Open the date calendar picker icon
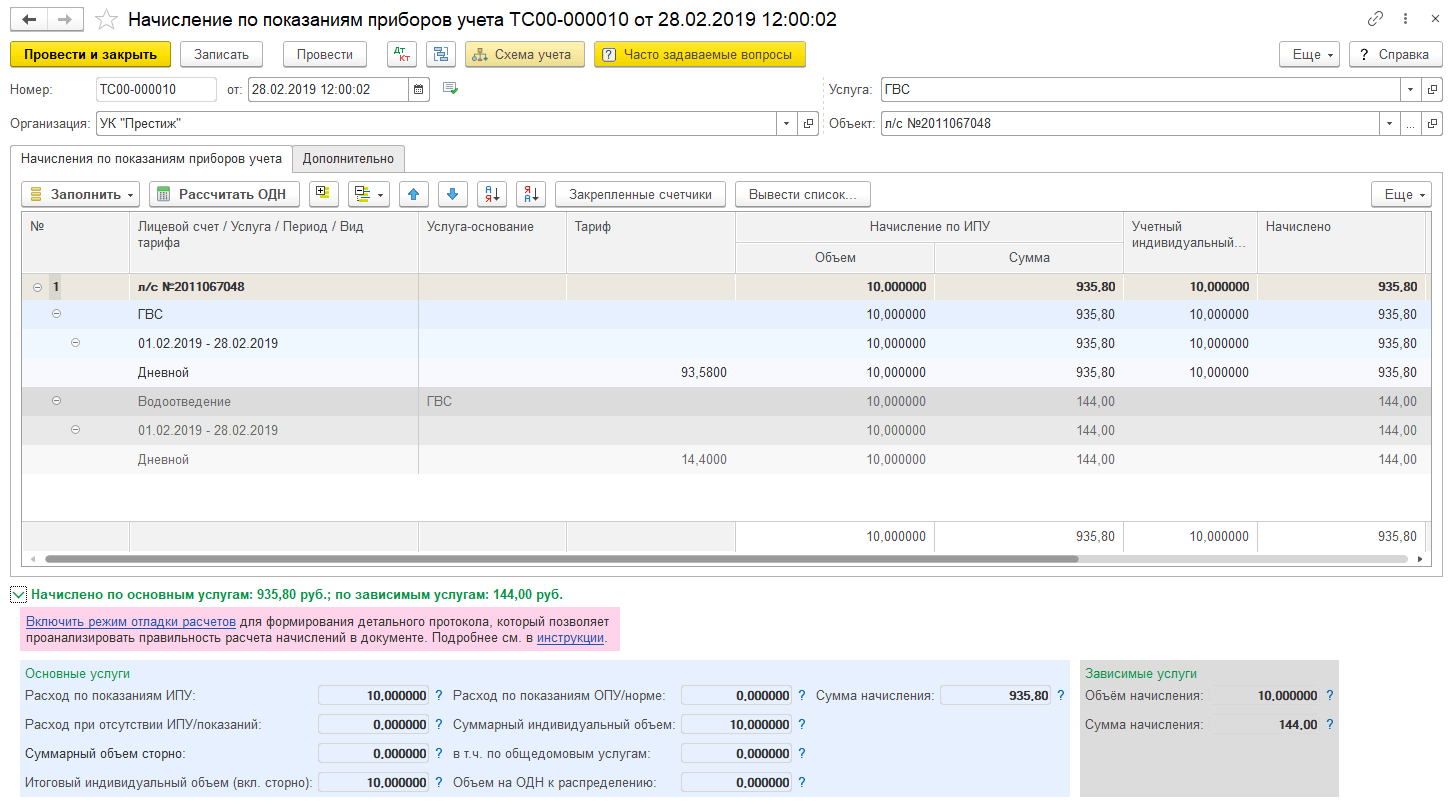 [x=420, y=90]
